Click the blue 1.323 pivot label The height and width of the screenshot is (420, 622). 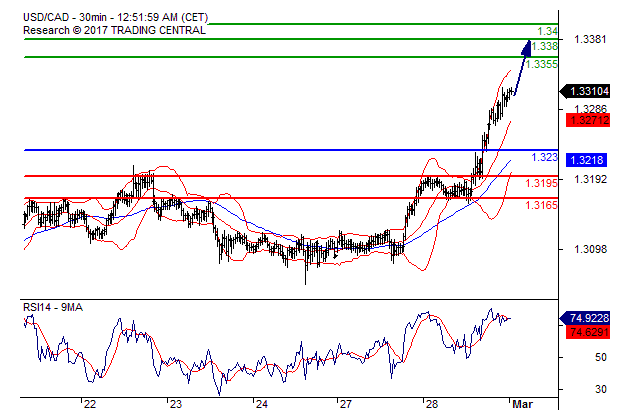point(544,157)
